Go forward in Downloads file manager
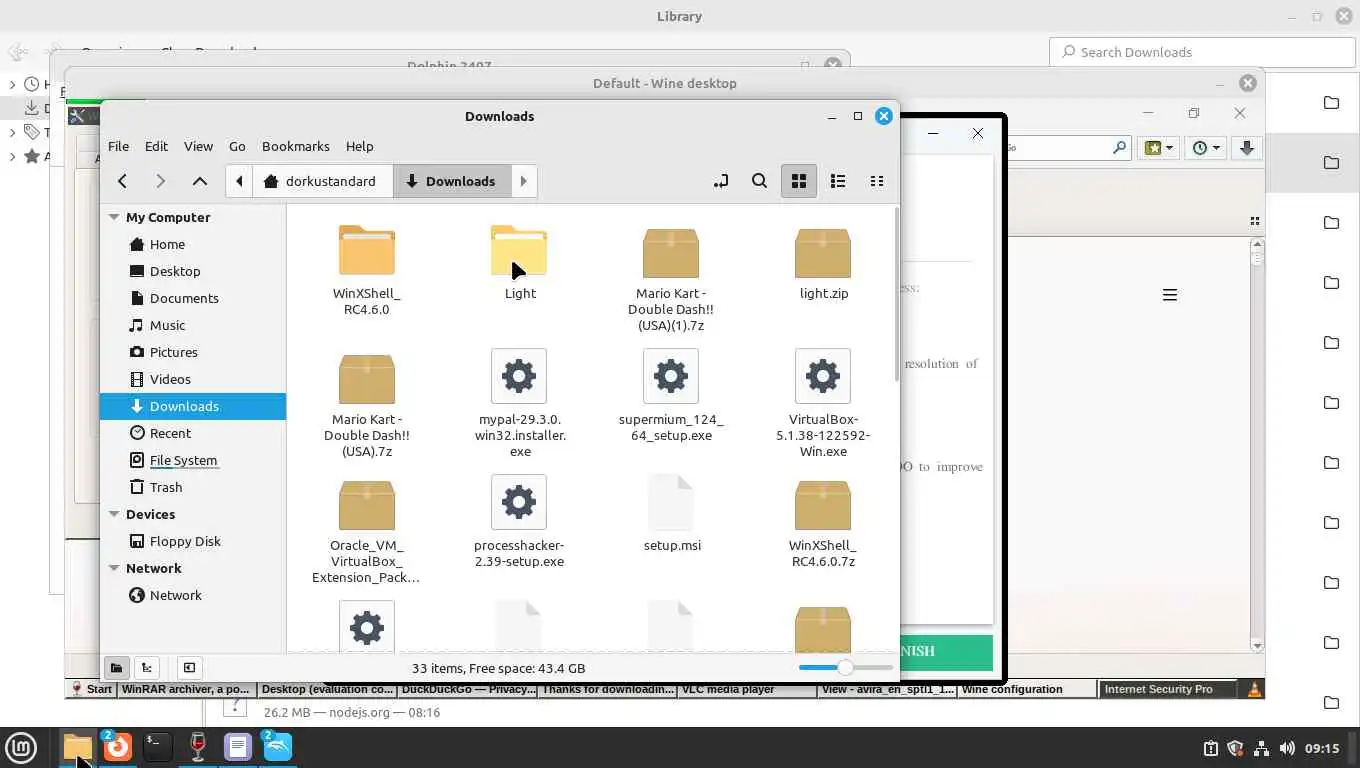 click(160, 181)
